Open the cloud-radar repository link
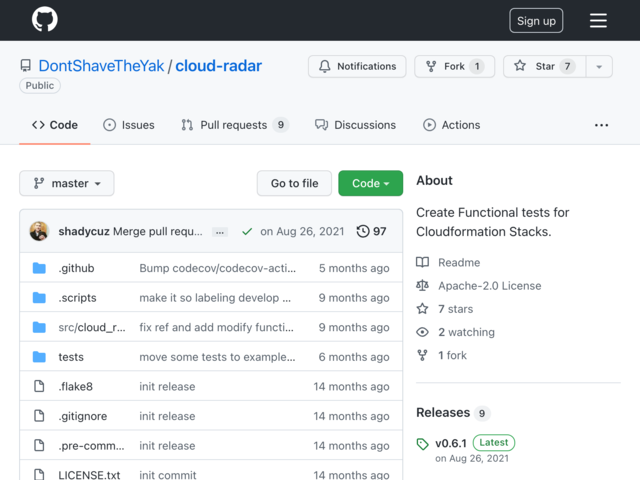 coord(218,66)
